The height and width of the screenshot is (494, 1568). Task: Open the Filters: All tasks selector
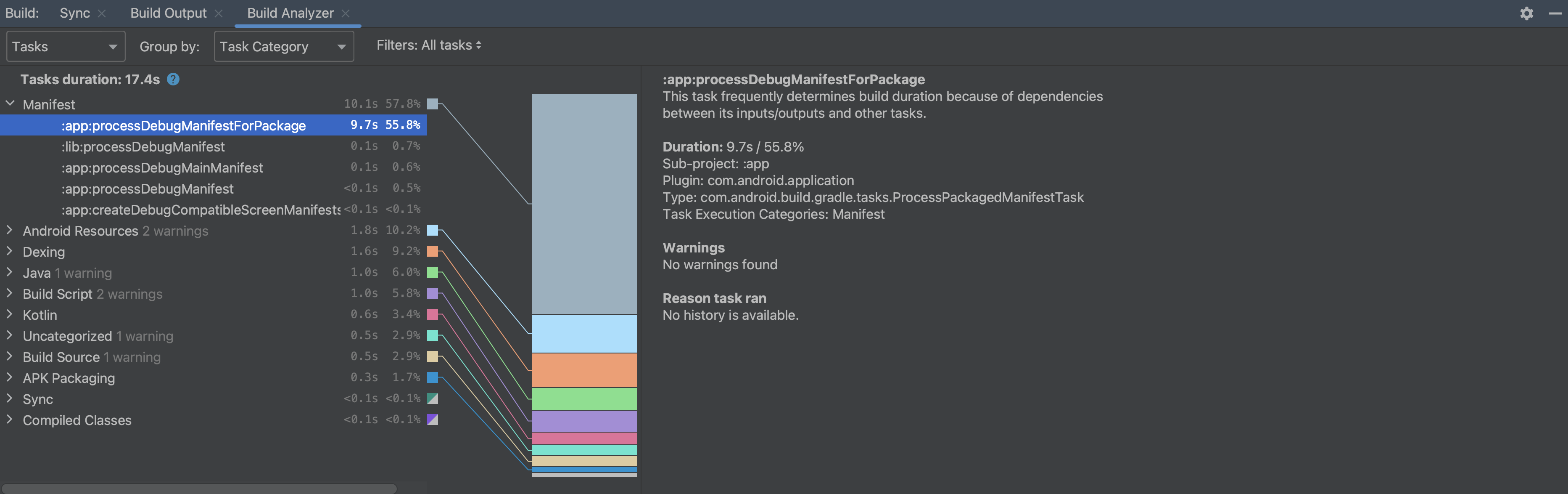(x=428, y=45)
